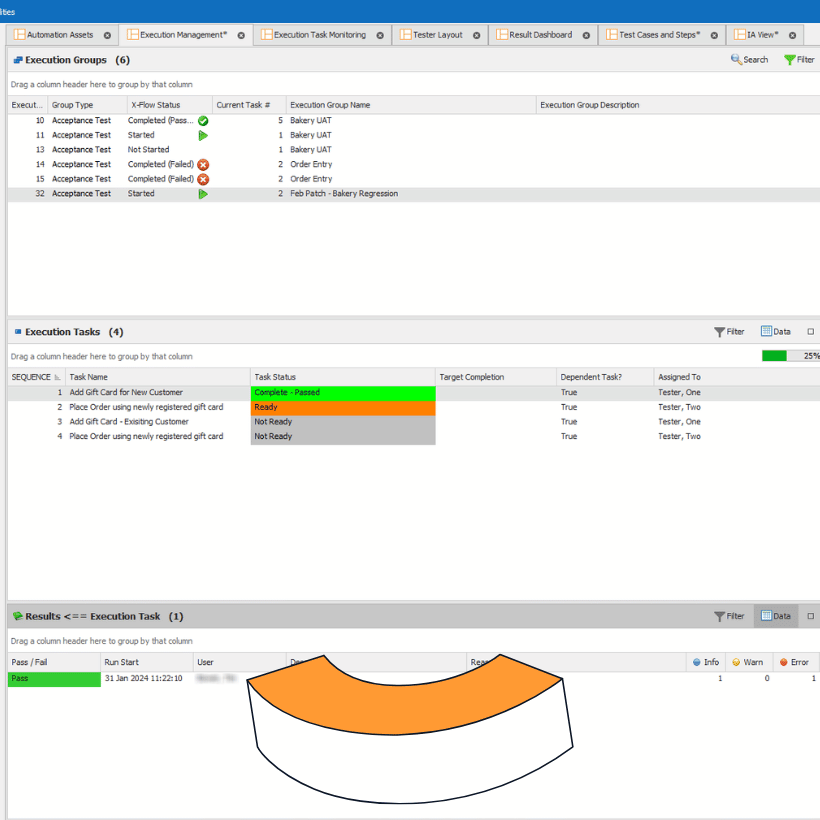Select Feb Patch - Bakery Regression group

tap(414, 194)
